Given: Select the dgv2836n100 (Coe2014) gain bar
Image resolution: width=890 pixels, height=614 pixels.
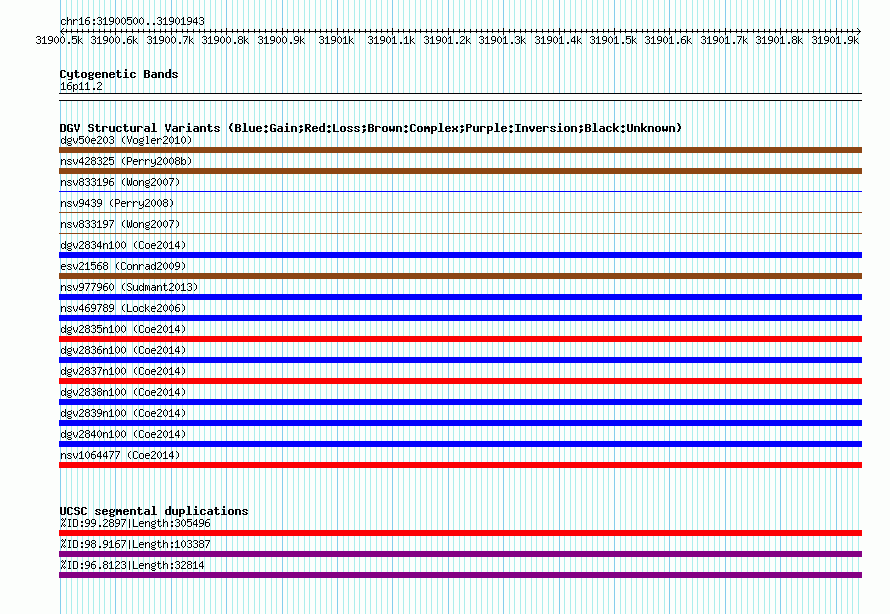Looking at the screenshot, I should point(460,360).
